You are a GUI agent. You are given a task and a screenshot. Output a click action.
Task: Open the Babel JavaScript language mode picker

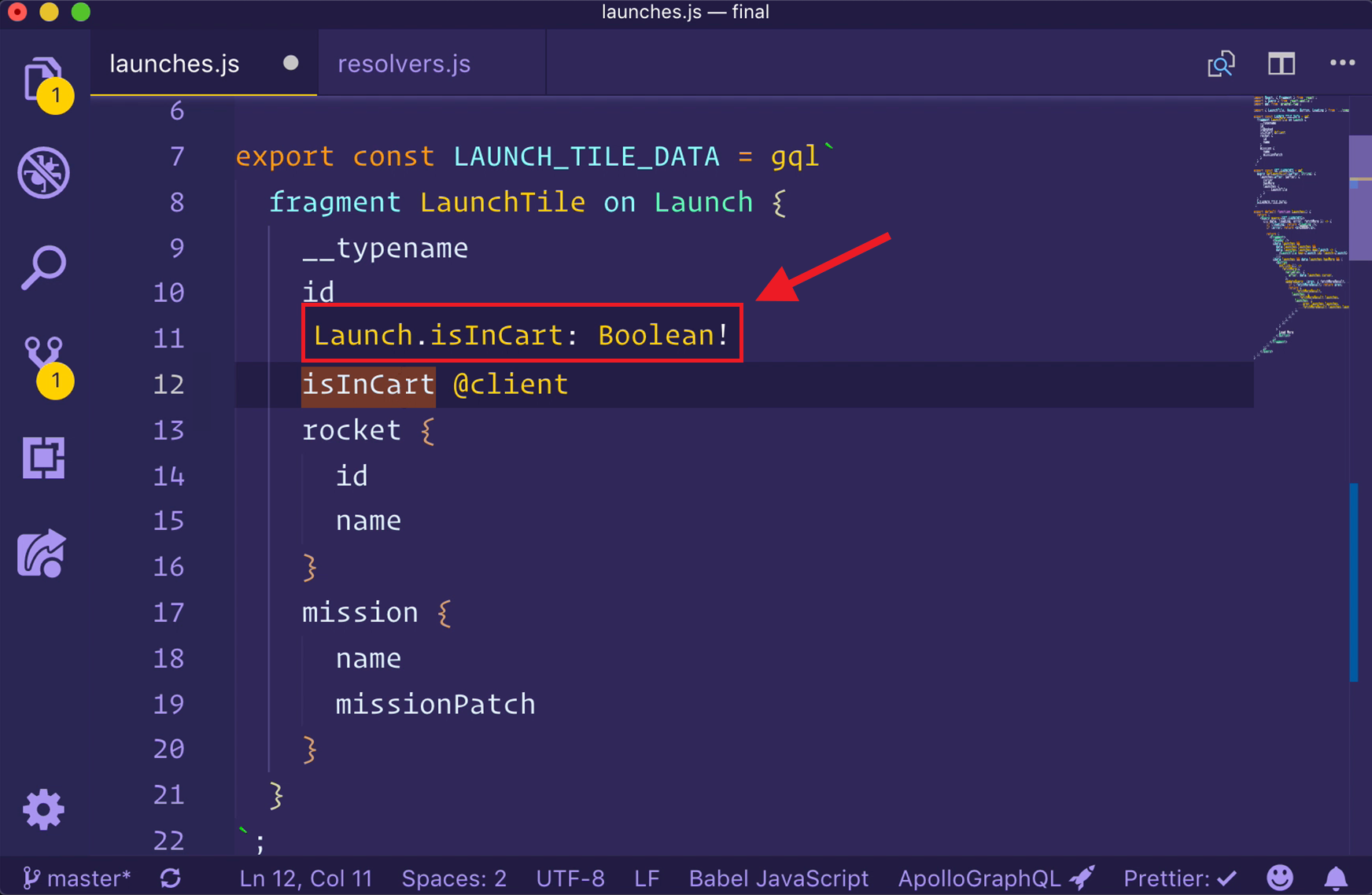(x=778, y=878)
